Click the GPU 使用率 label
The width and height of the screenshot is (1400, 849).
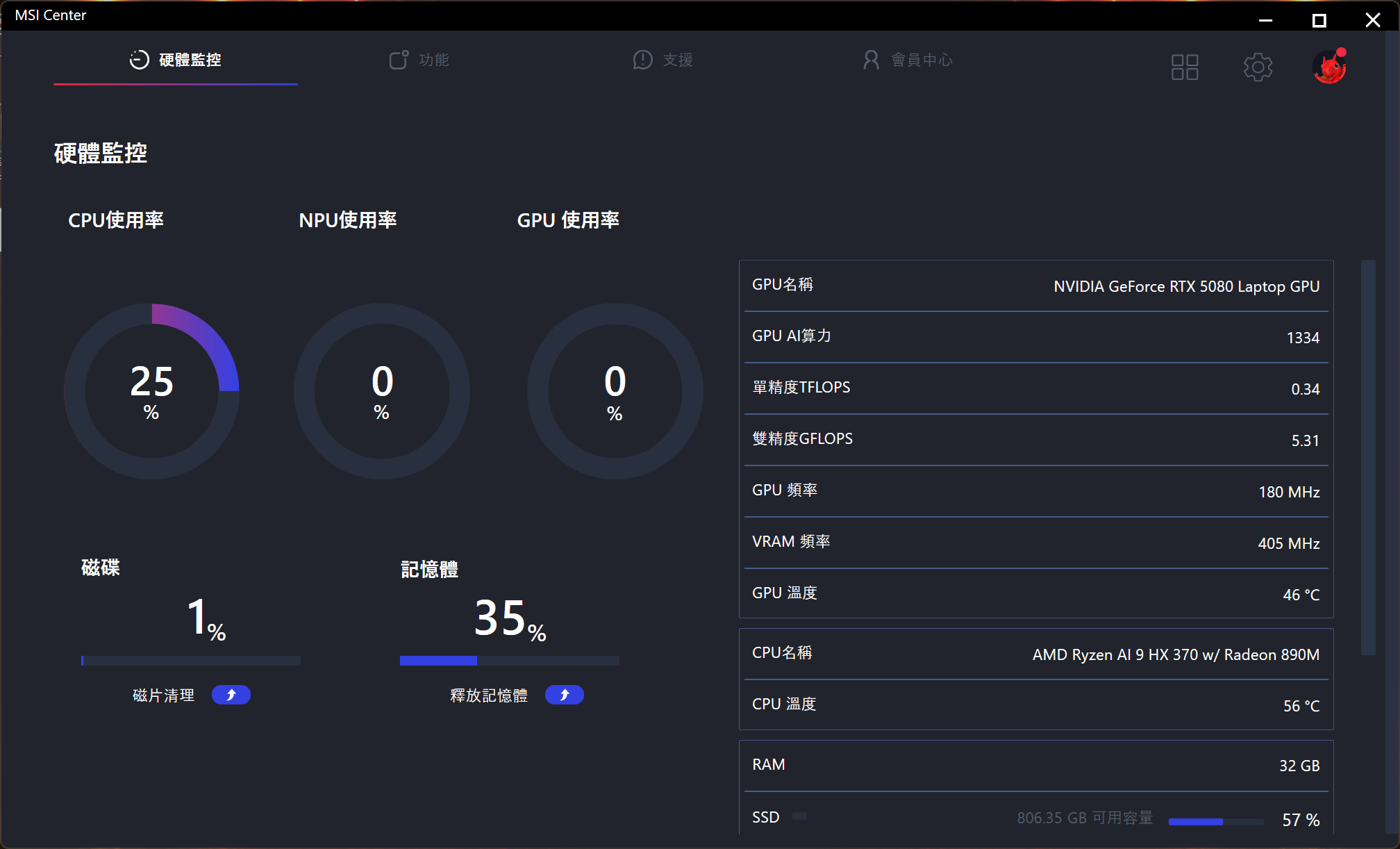(x=568, y=220)
